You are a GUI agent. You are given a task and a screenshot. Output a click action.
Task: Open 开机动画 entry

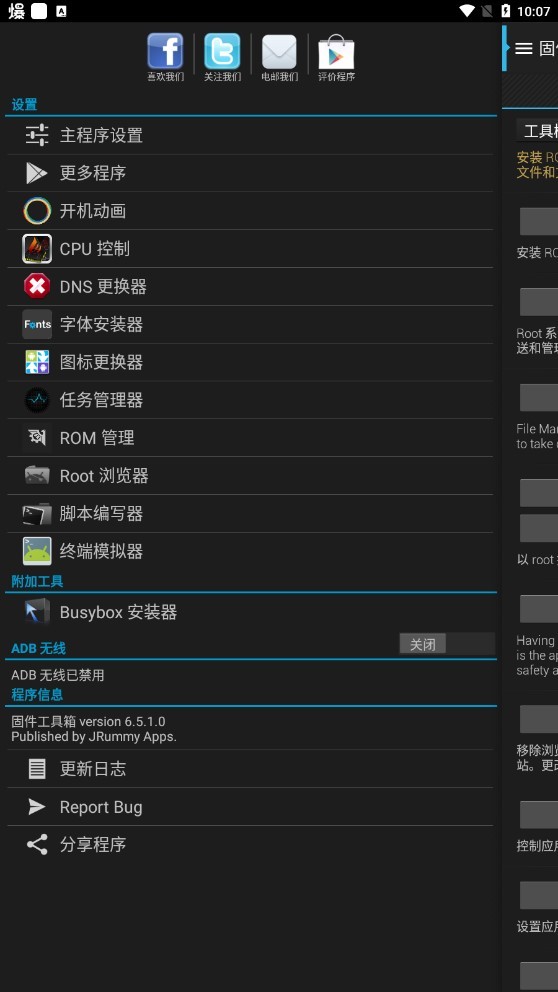(x=250, y=211)
